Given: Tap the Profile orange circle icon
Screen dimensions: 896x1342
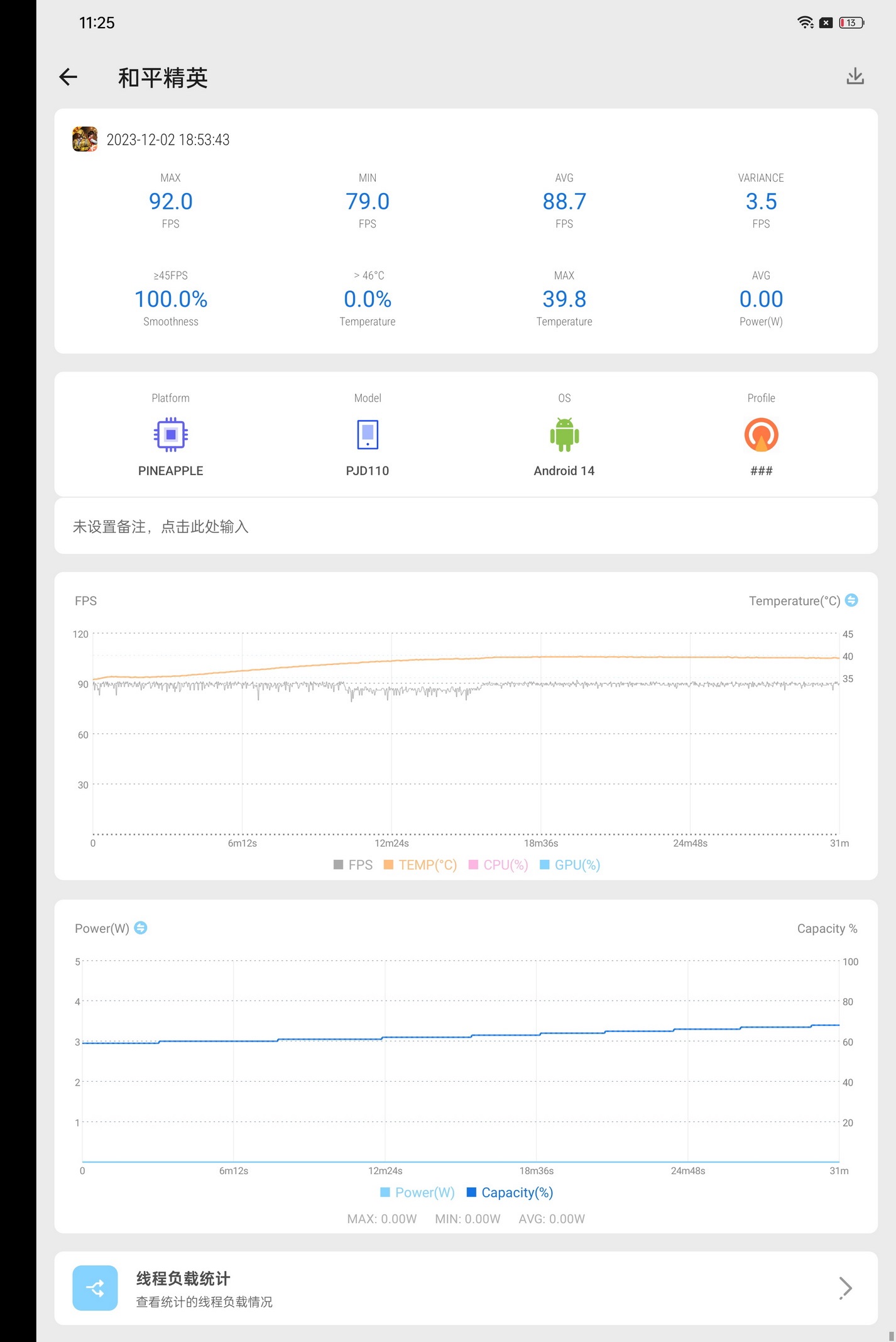Looking at the screenshot, I should click(x=761, y=434).
